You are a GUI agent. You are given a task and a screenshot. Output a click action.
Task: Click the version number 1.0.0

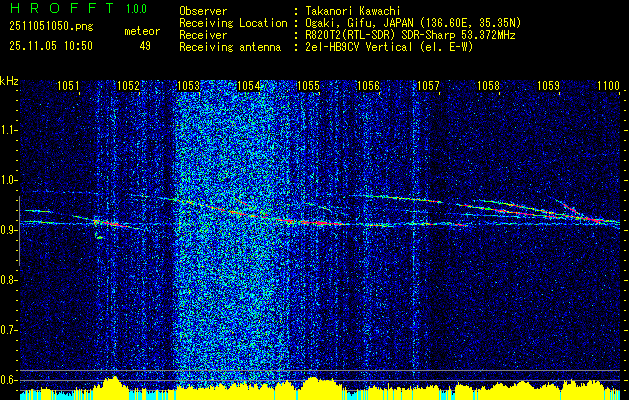pos(136,9)
